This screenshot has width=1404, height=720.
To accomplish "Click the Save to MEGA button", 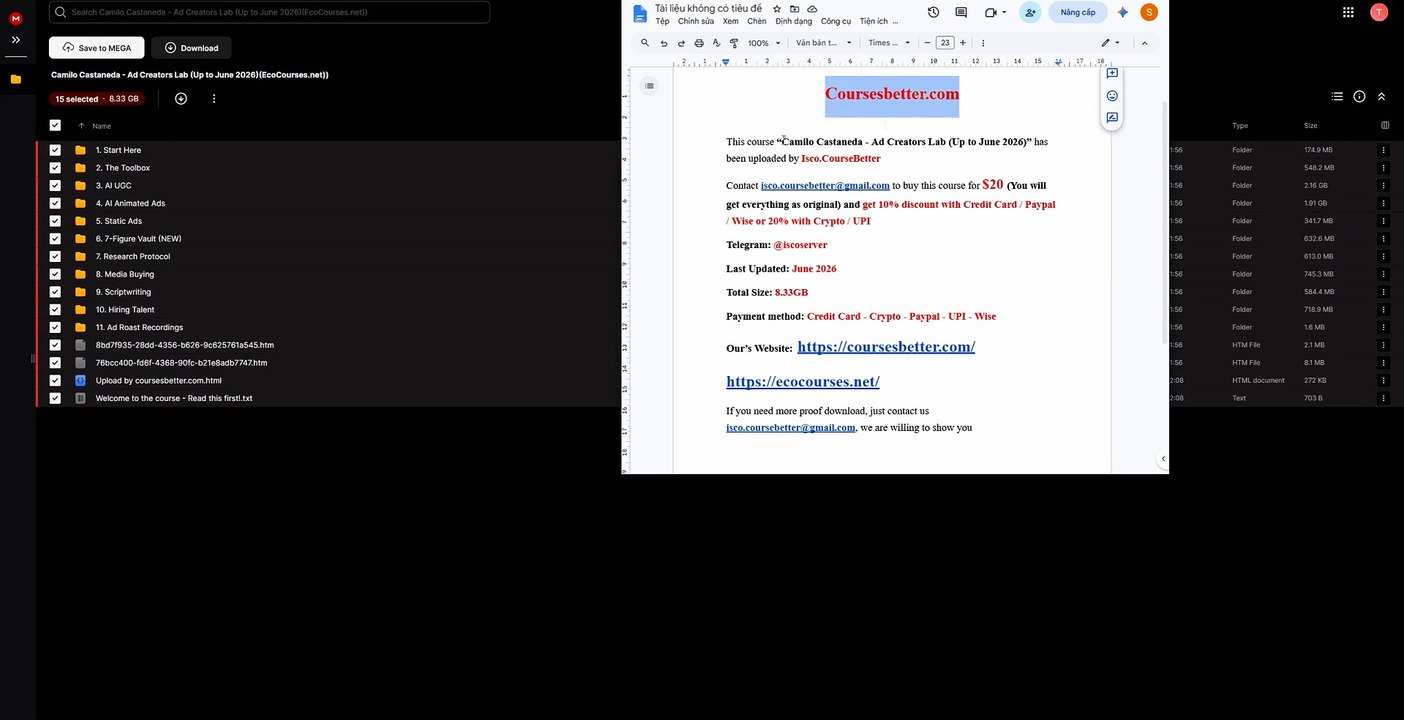I will 97,48.
